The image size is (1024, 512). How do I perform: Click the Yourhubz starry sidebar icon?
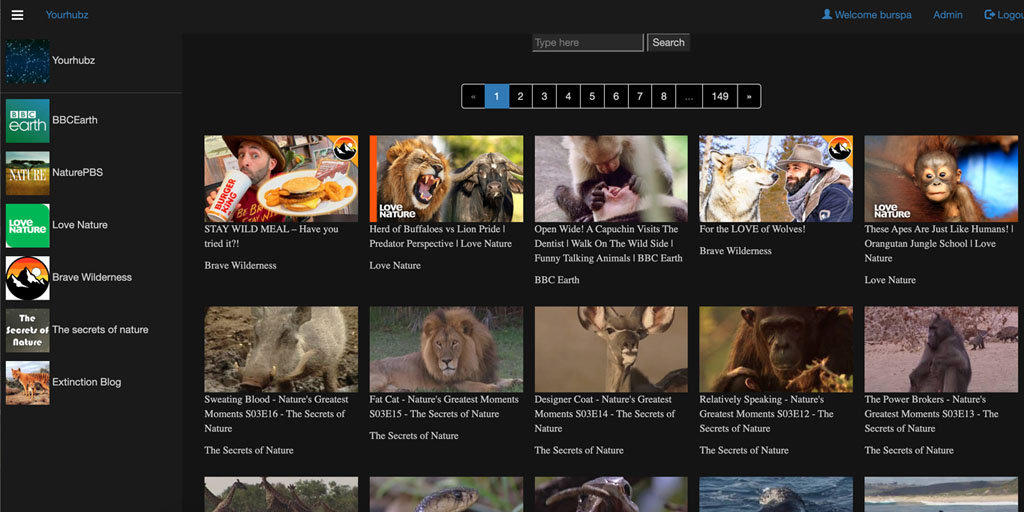(28, 61)
